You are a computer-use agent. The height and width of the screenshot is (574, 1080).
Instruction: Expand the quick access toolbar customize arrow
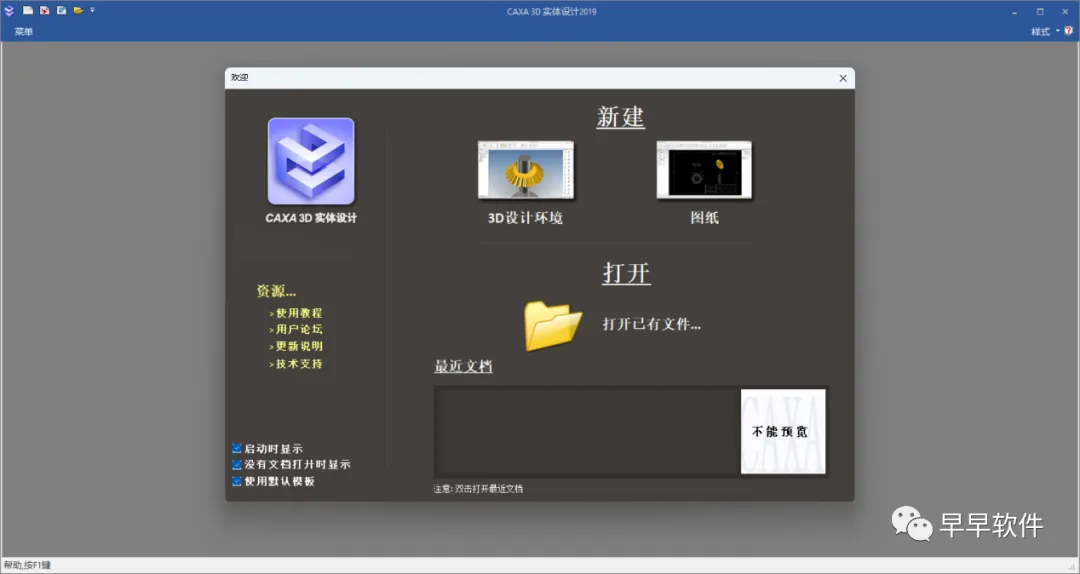[92, 10]
